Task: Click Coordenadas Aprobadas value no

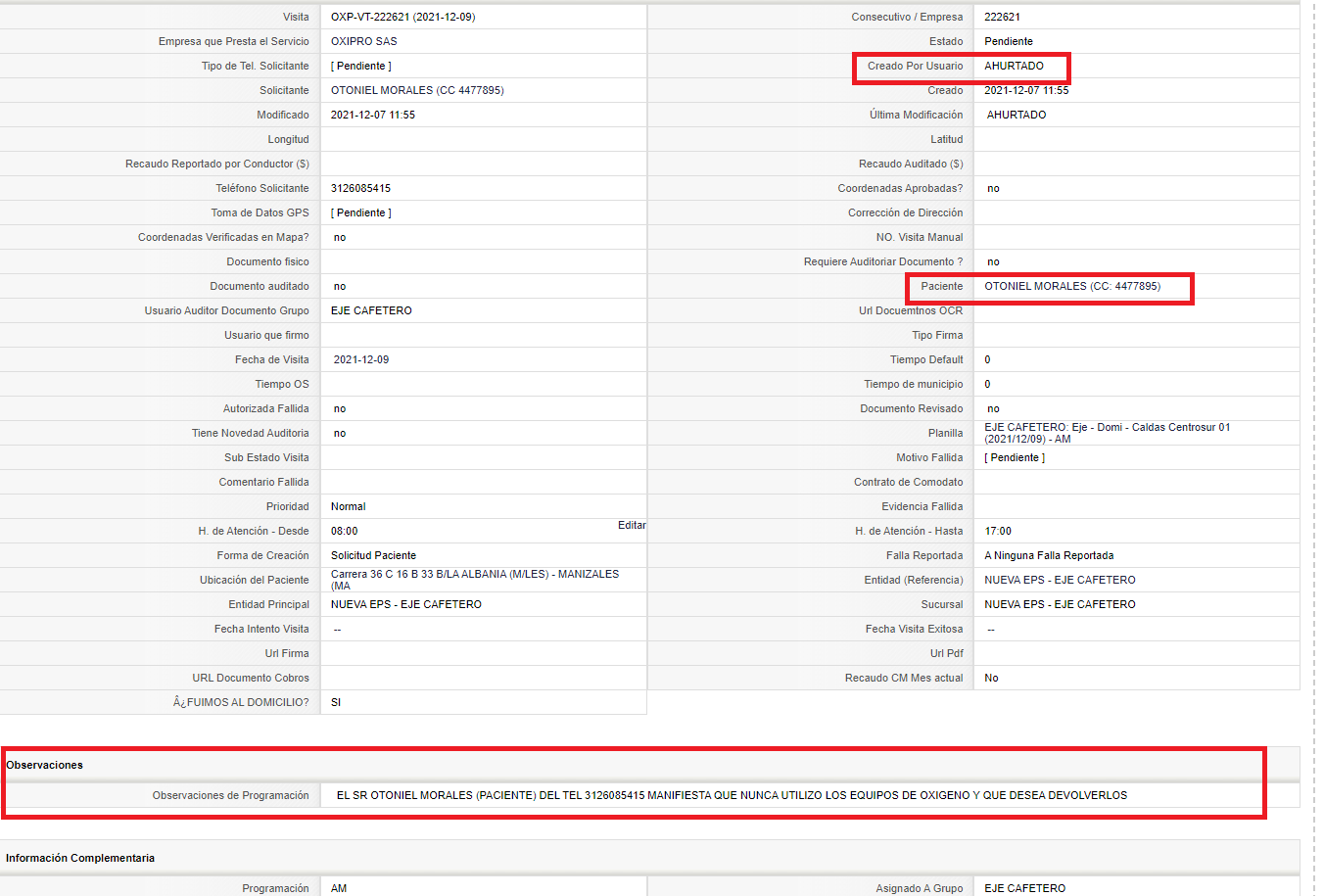Action: (993, 188)
